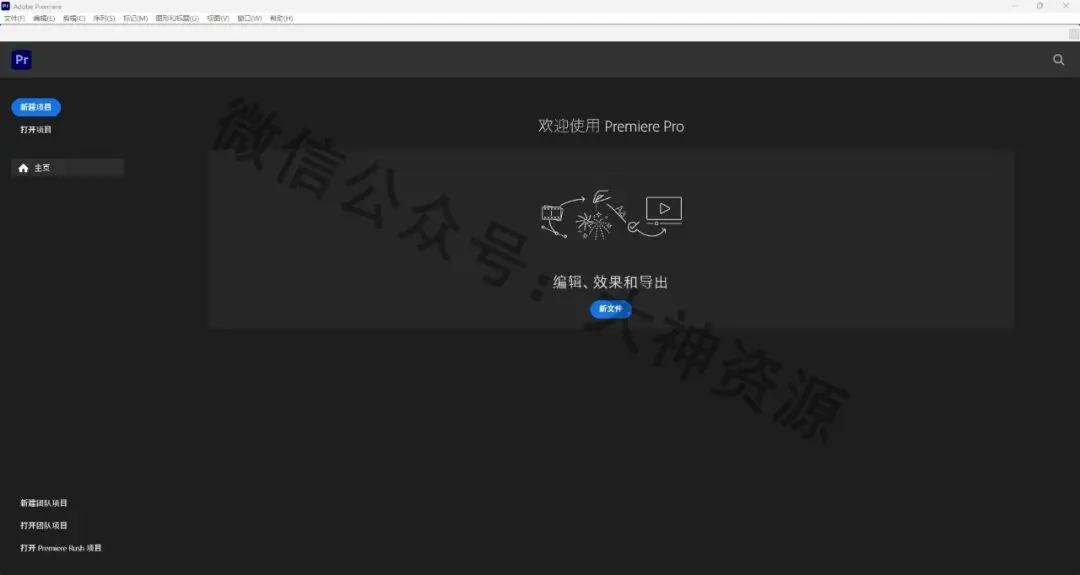The width and height of the screenshot is (1080, 575).
Task: Click the blue 新文件 button
Action: tap(610, 309)
